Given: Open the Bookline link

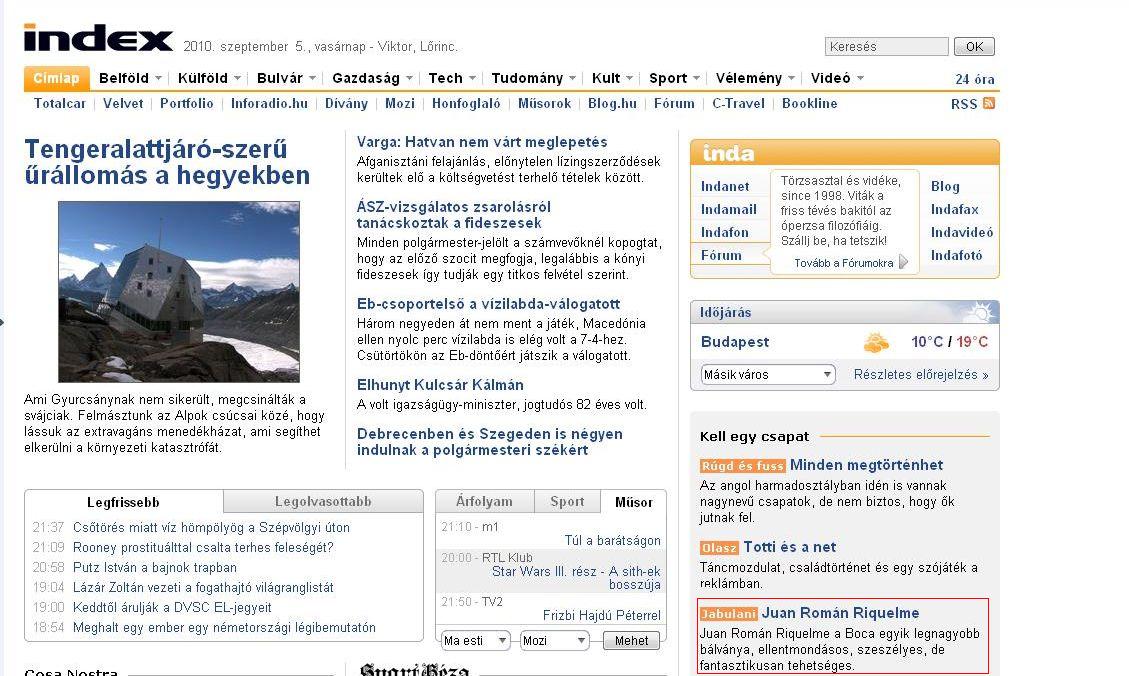Looking at the screenshot, I should click(x=809, y=103).
